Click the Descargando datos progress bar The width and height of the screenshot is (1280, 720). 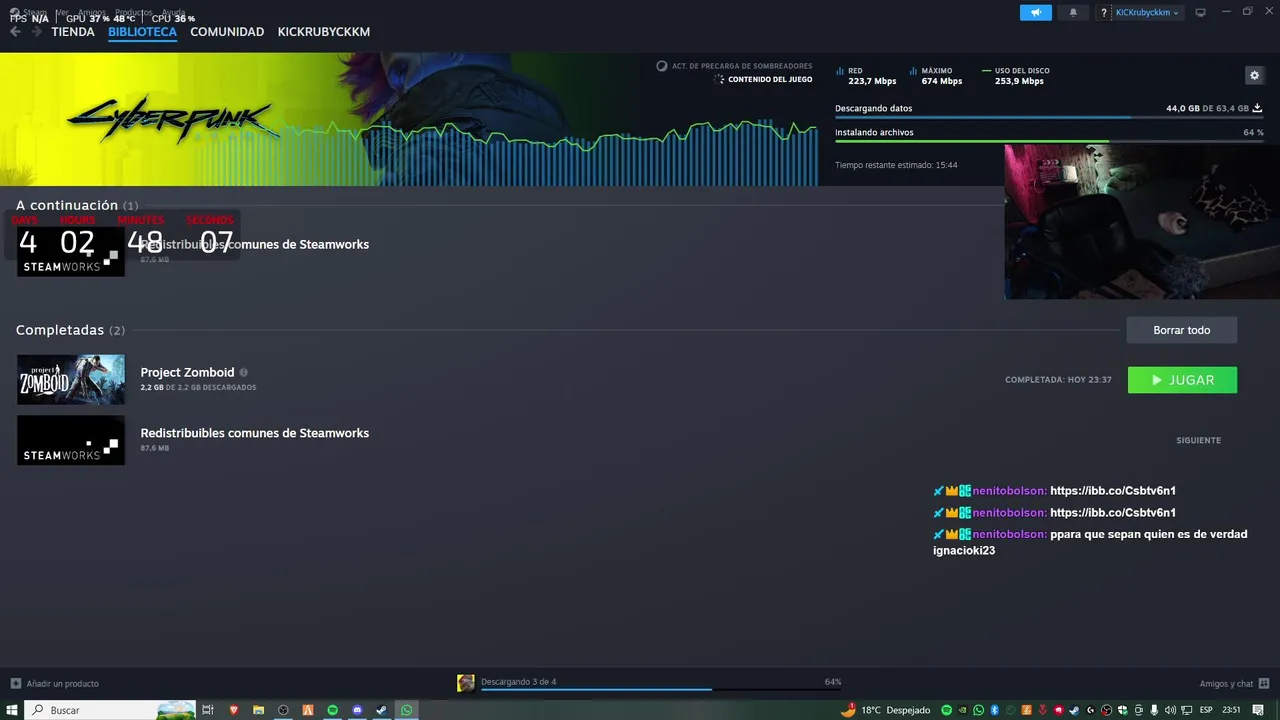1049,118
